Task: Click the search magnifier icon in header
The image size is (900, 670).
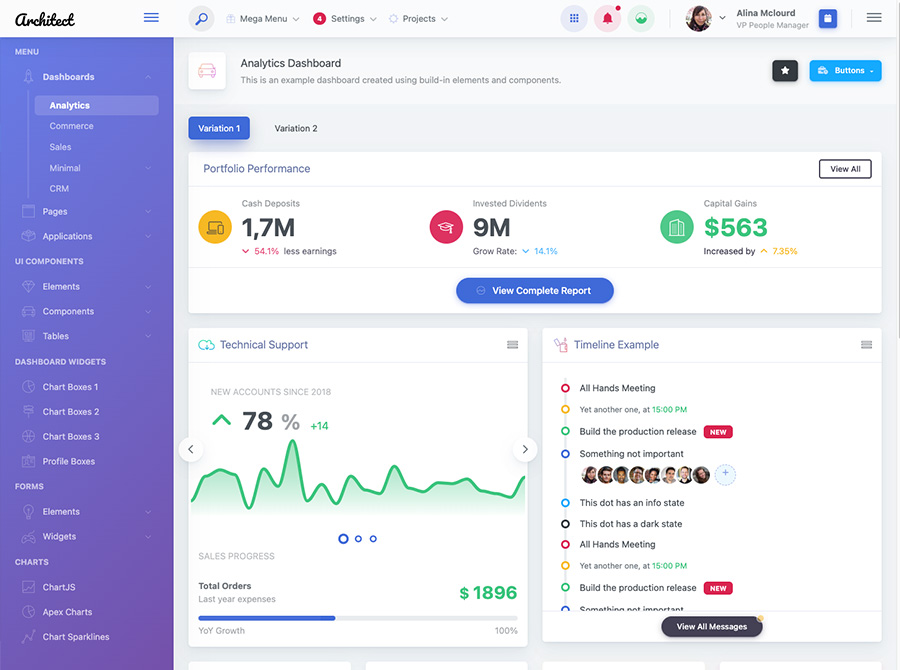Action: pos(202,18)
